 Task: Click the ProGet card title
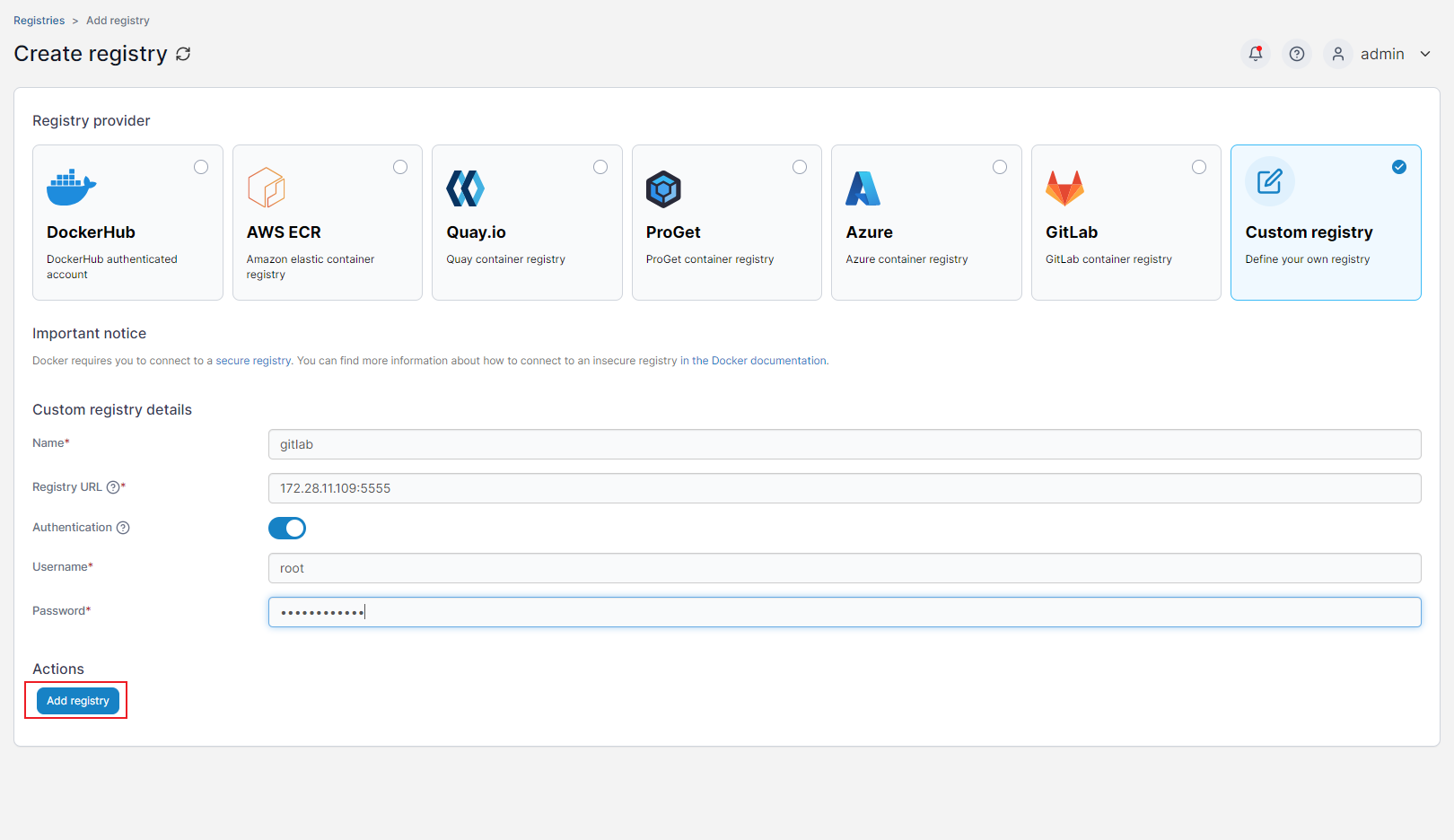(673, 232)
